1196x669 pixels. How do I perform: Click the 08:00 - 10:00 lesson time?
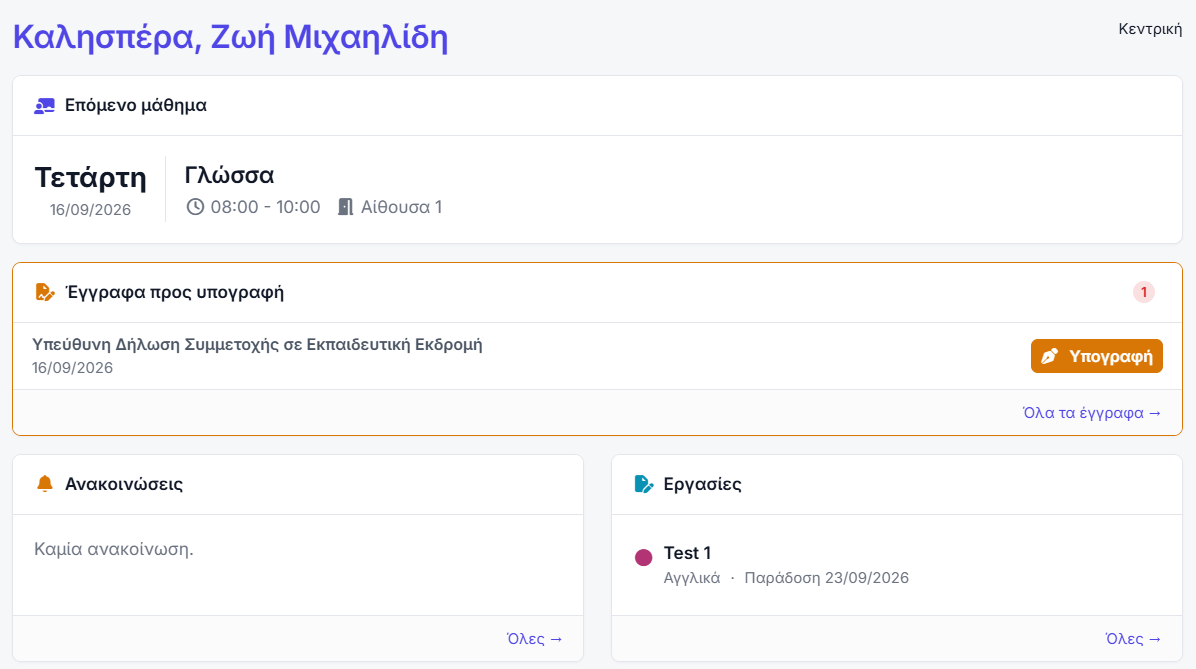(265, 207)
